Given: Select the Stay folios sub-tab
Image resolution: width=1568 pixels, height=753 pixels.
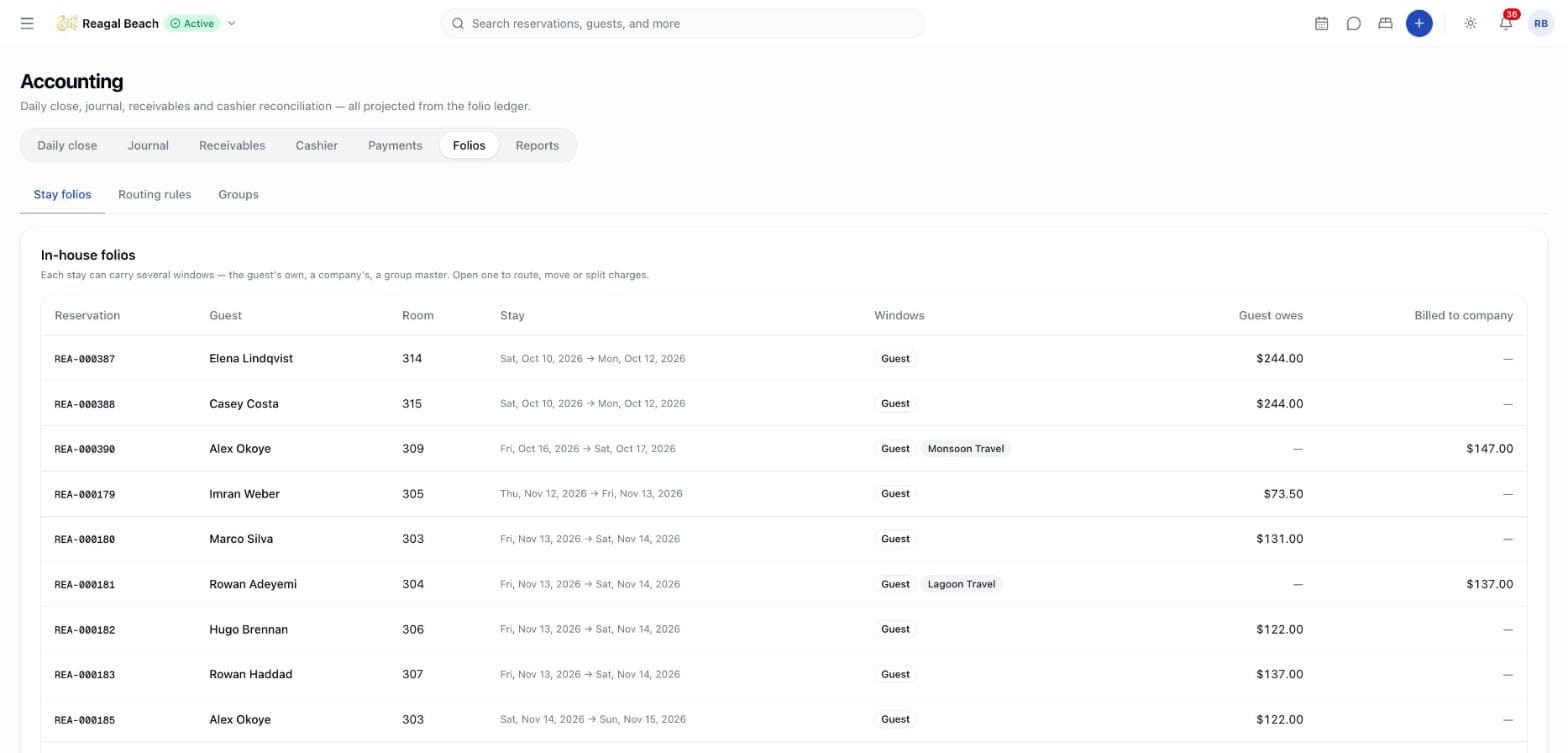Looking at the screenshot, I should click(62, 194).
